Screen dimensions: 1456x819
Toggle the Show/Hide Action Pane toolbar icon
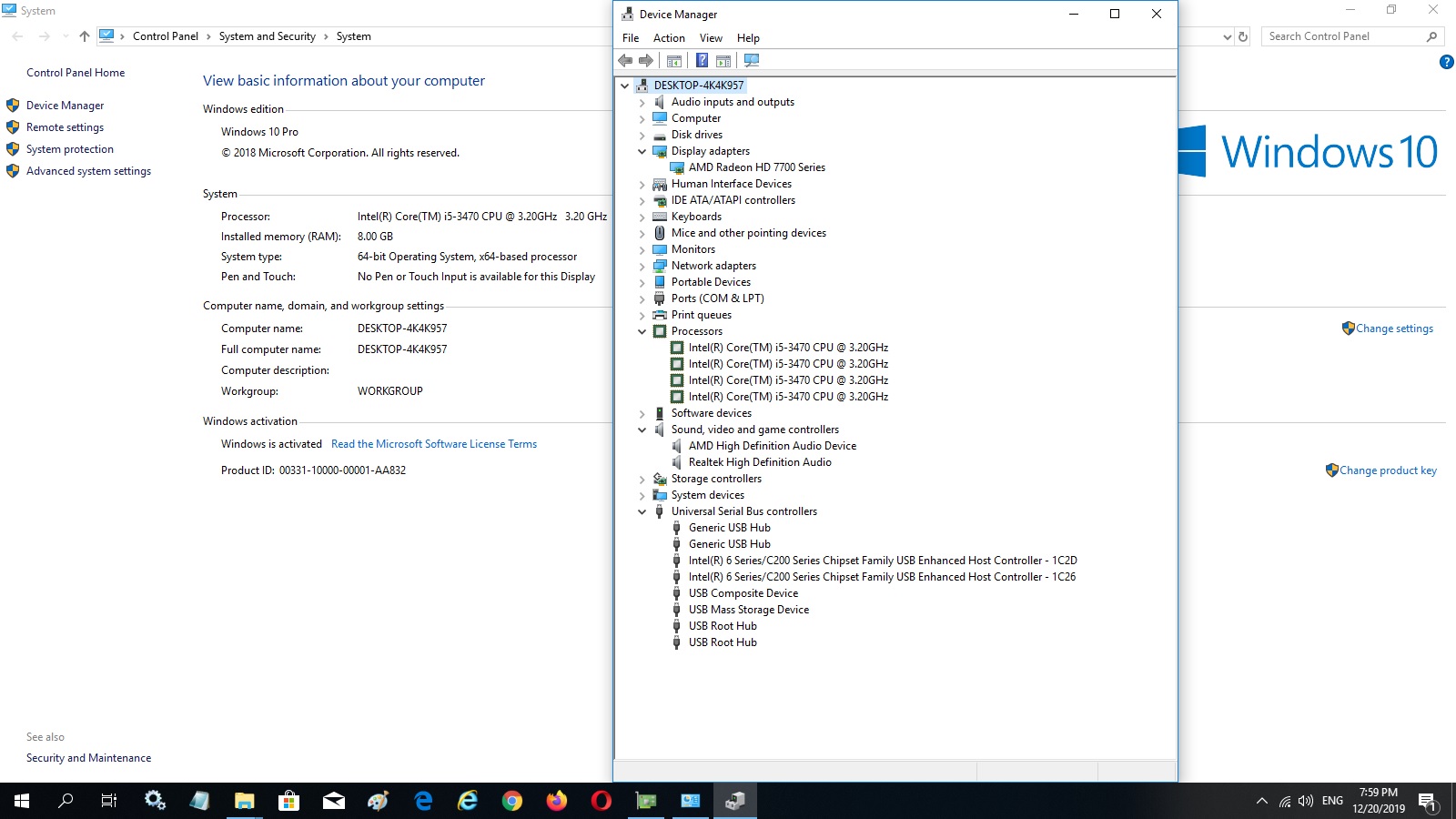point(723,61)
